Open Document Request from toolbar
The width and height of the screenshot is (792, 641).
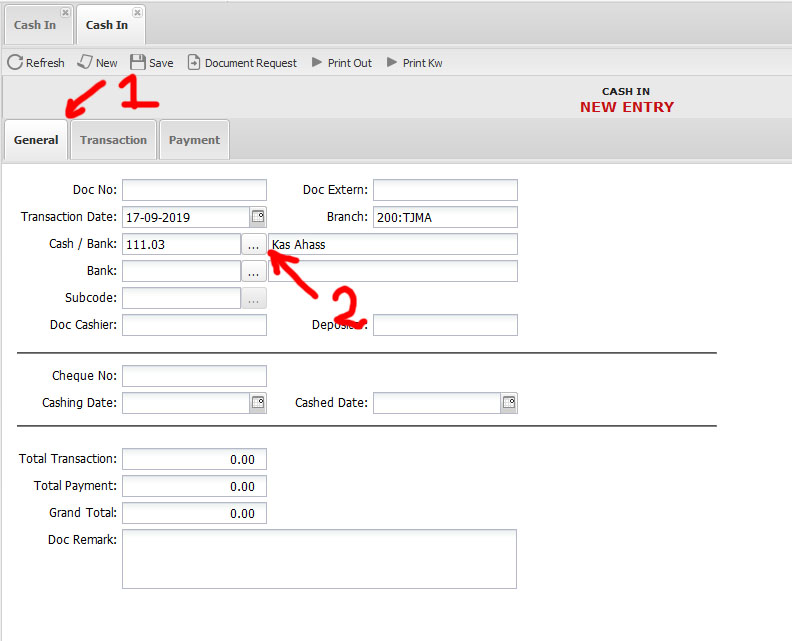point(195,62)
